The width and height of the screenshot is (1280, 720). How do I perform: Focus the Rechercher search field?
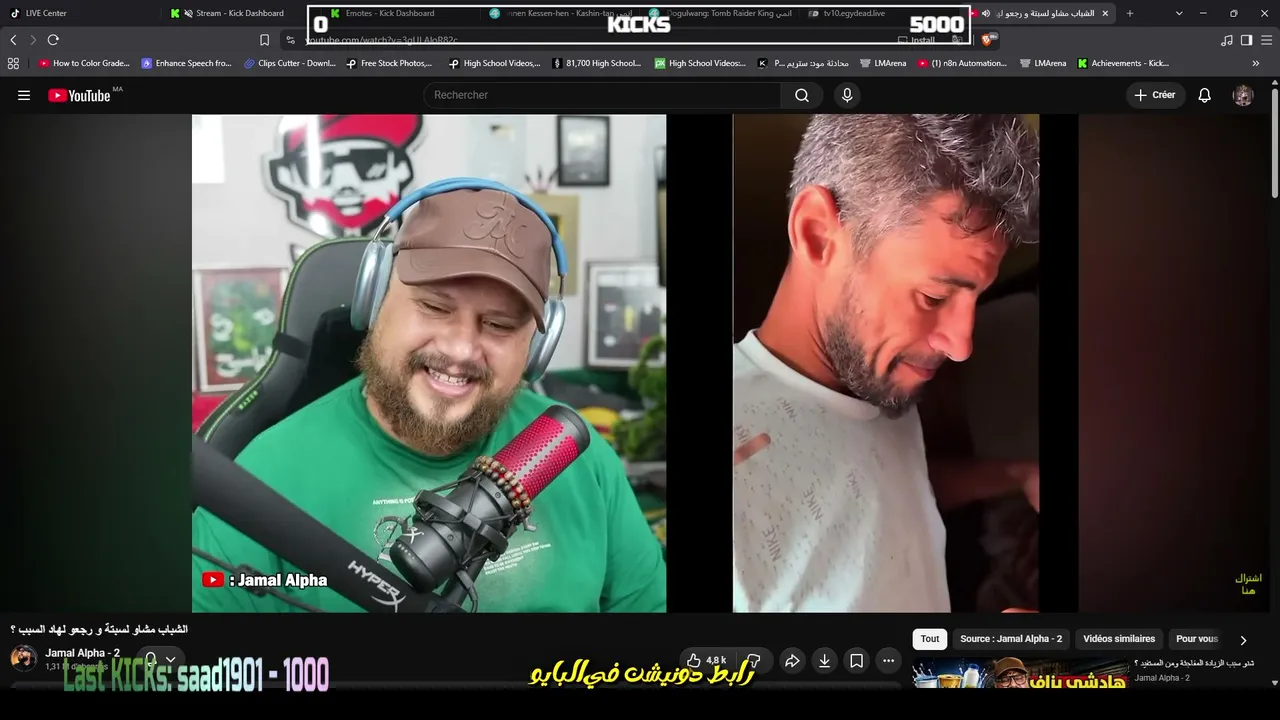pos(602,95)
